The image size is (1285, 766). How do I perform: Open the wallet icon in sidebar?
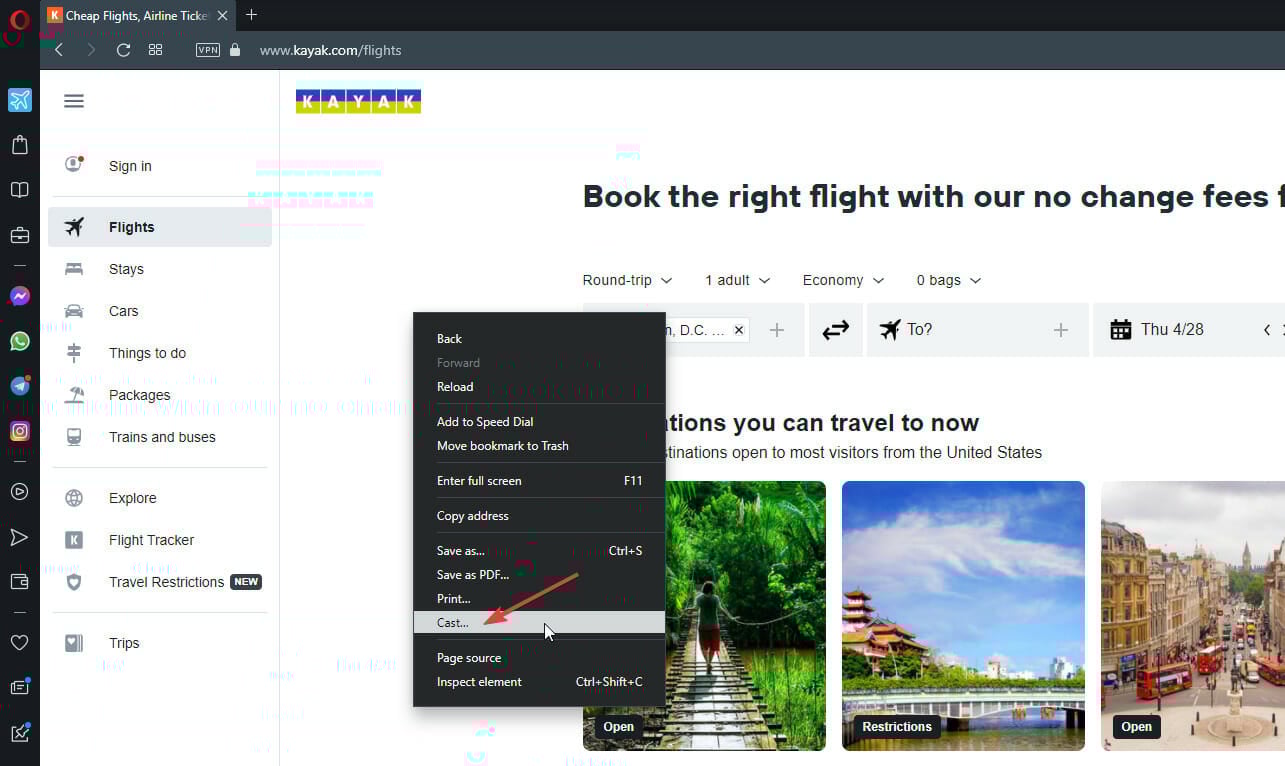coord(19,581)
